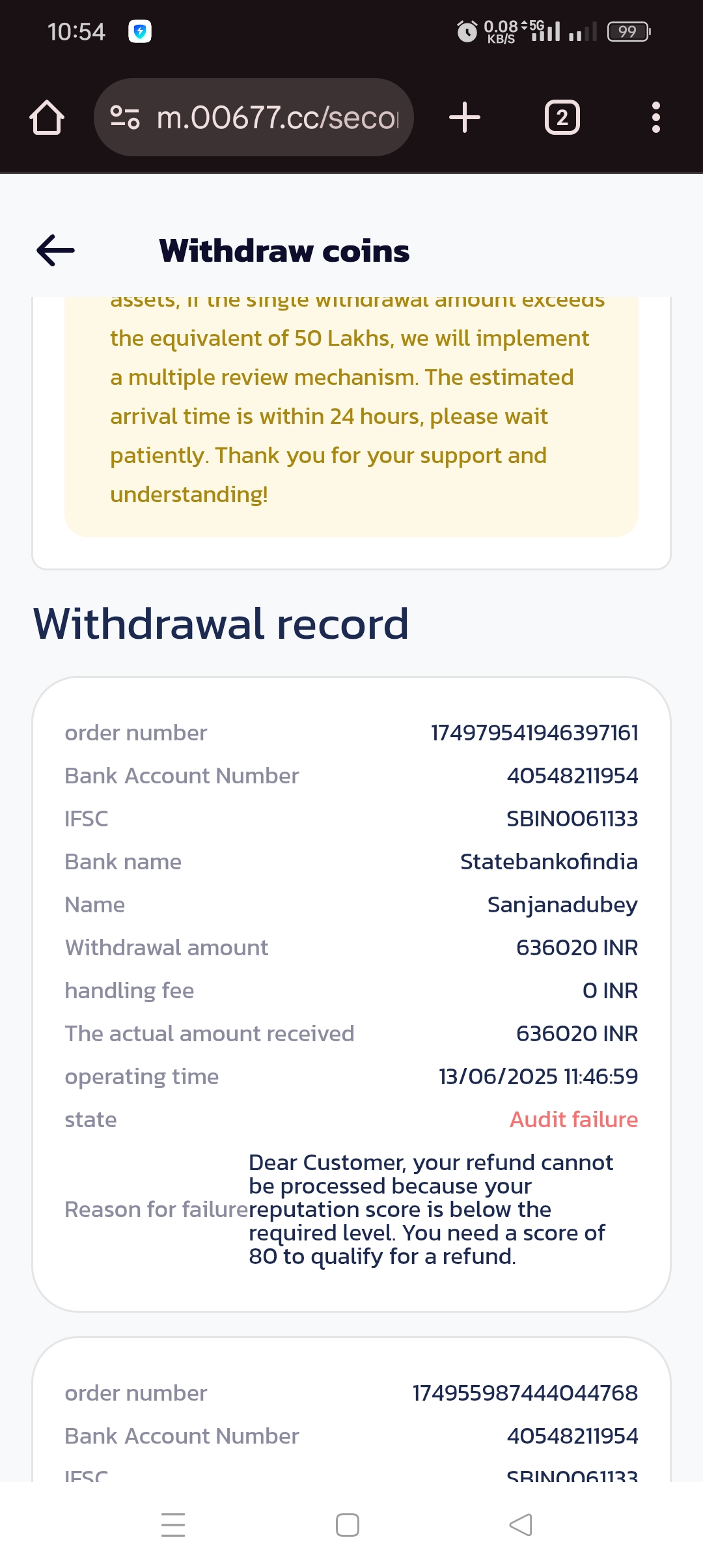703x1568 pixels.
Task: Tap the Withdraw coins page title
Action: [284, 251]
